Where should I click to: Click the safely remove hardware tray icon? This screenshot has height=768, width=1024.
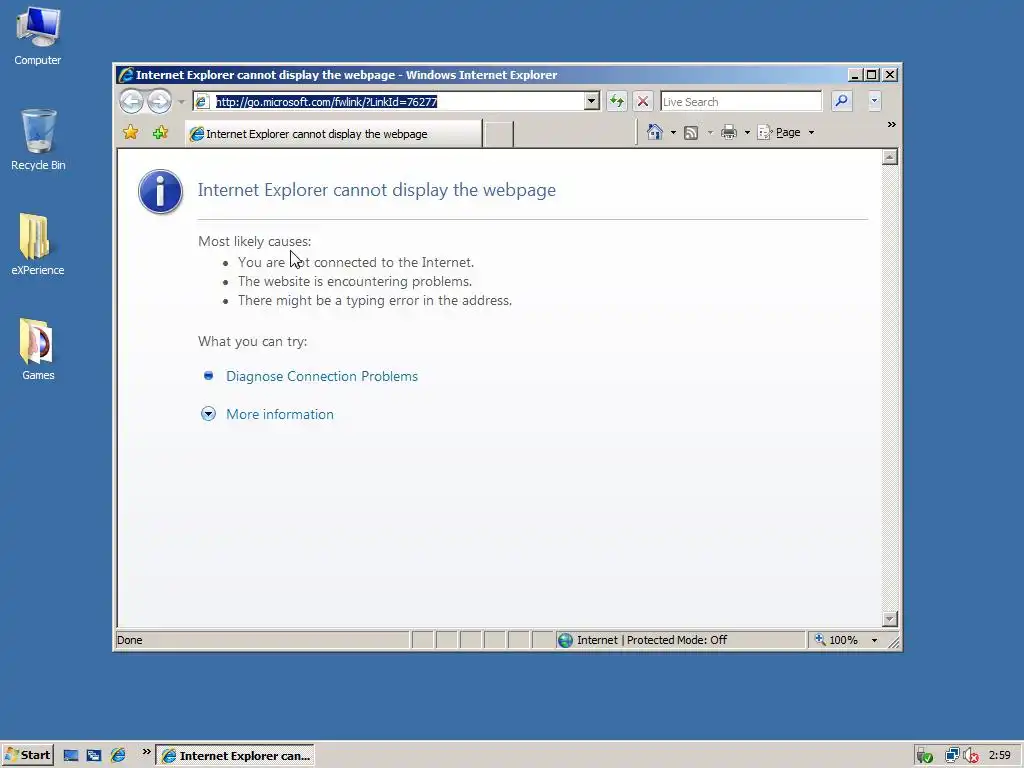924,756
